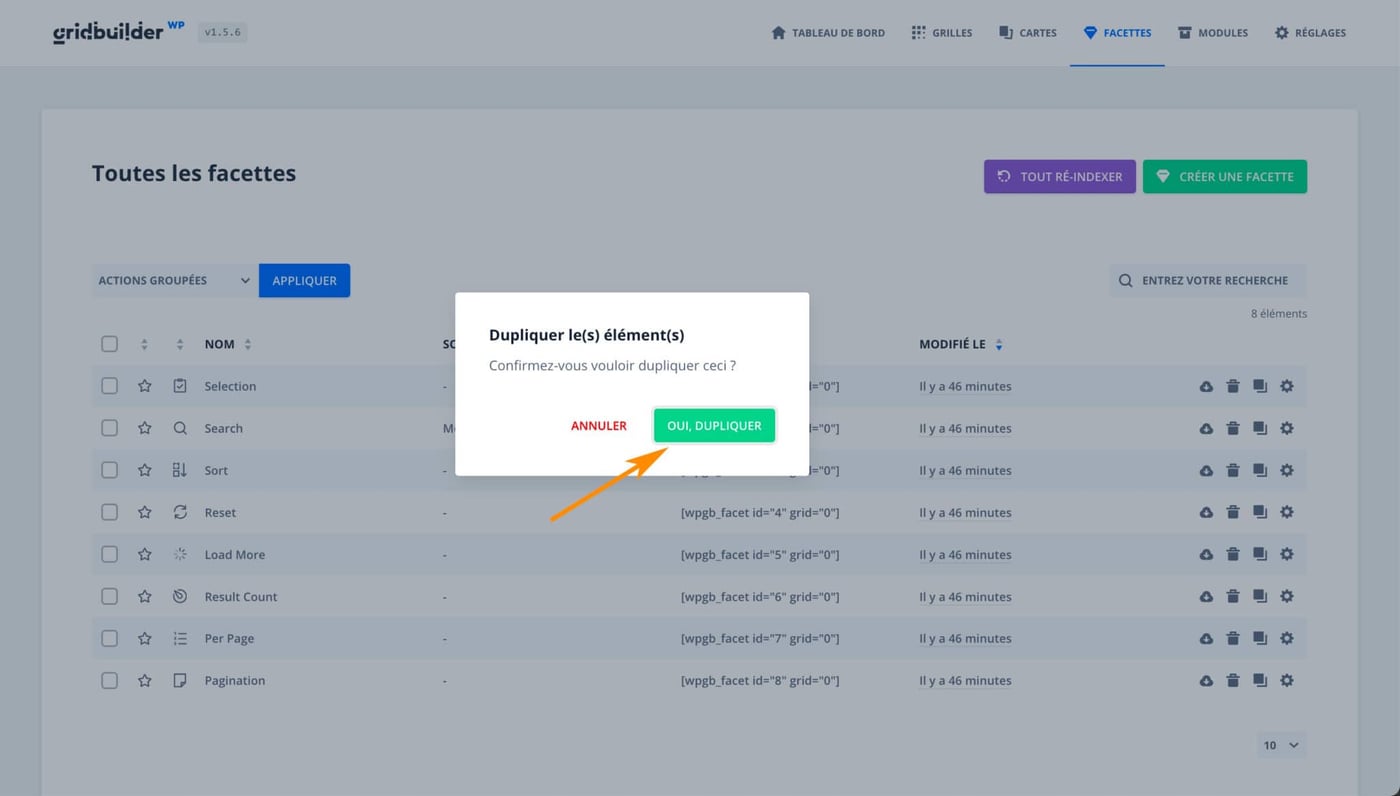Open the per-page selector showing 10

click(x=1281, y=745)
